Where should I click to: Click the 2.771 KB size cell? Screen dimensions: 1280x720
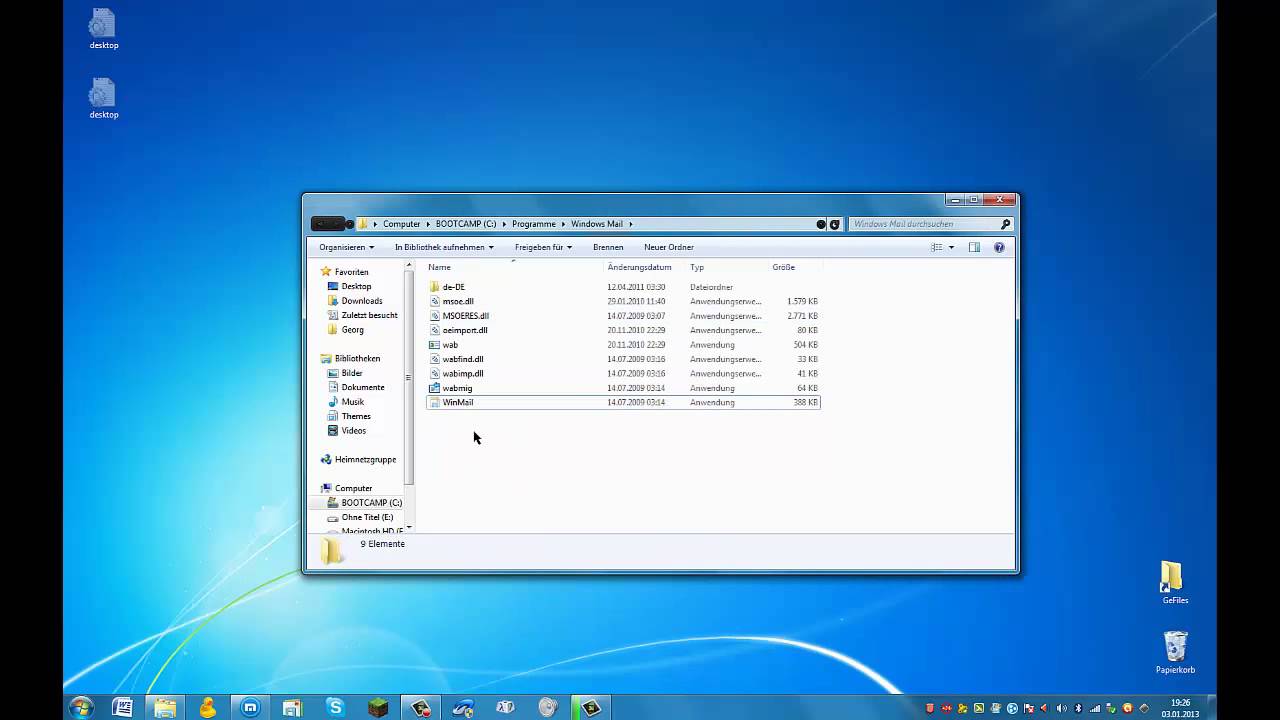click(803, 316)
